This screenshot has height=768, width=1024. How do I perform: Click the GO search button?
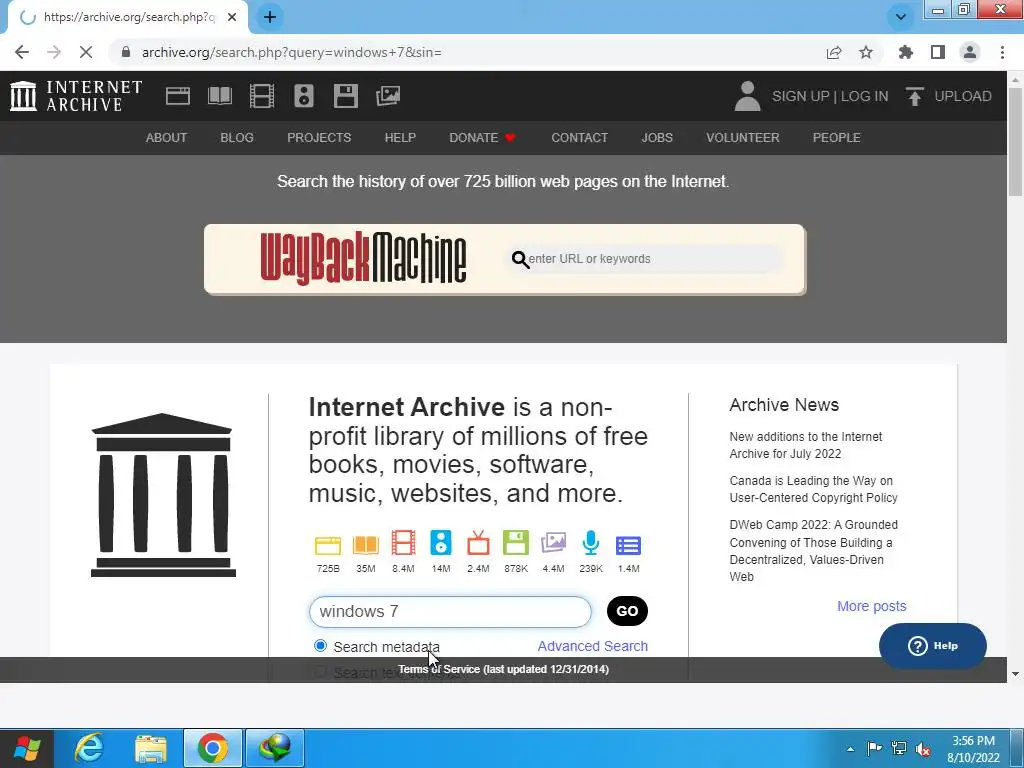[627, 611]
